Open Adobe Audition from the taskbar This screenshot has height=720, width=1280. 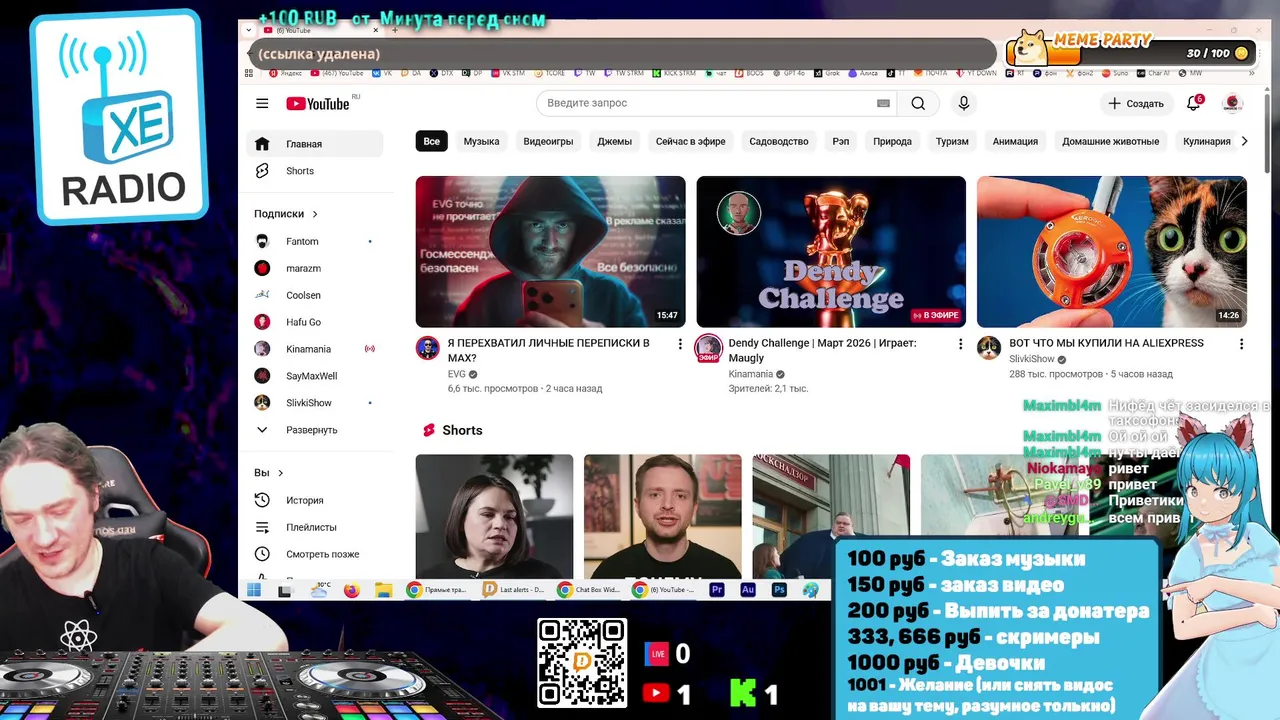[x=748, y=590]
